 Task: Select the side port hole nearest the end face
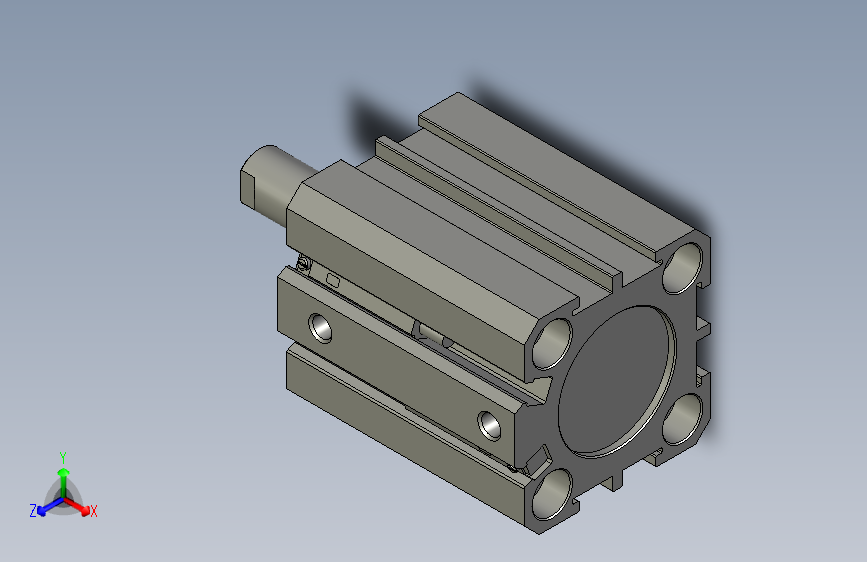click(490, 425)
